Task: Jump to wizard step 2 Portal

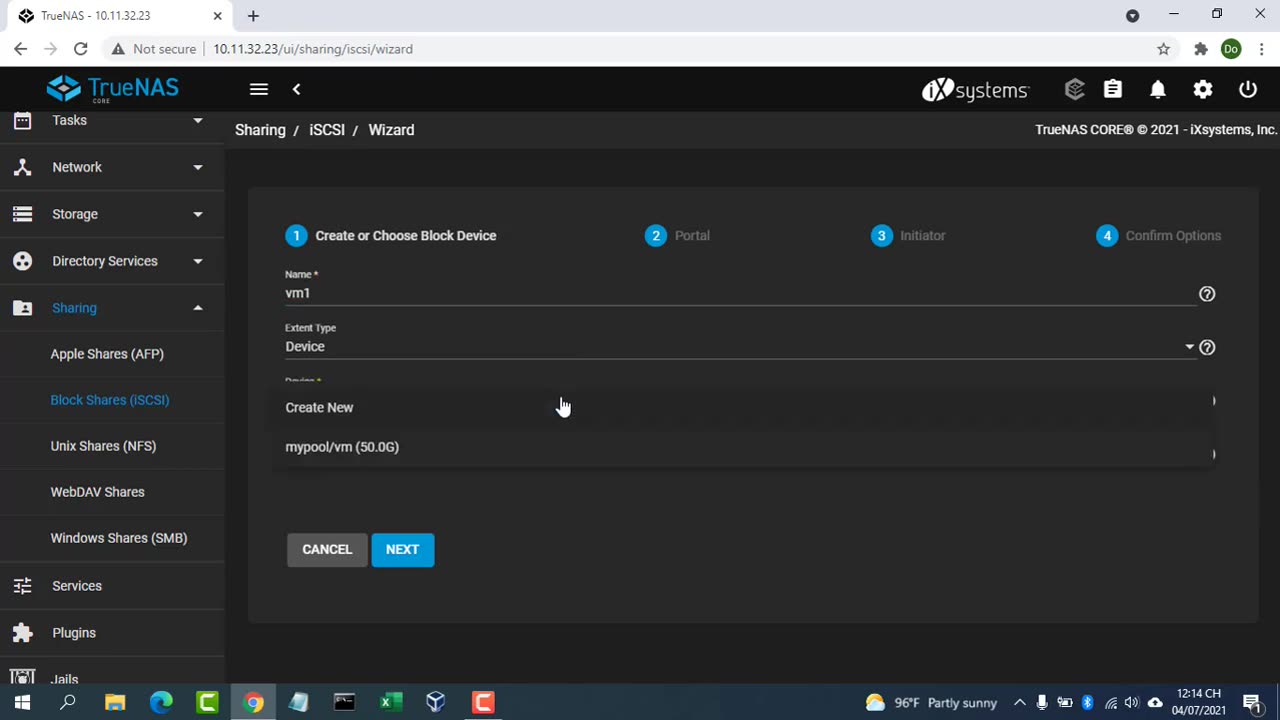Action: click(678, 236)
